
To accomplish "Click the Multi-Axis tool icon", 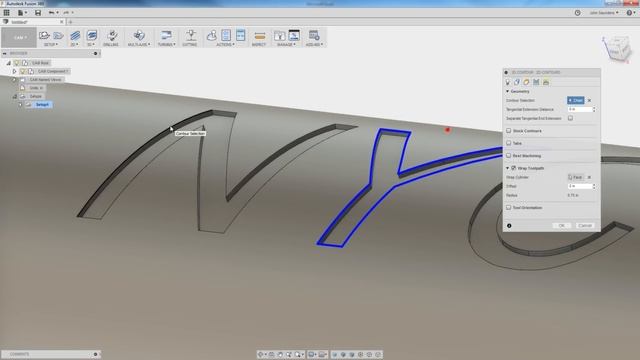I will (139, 35).
